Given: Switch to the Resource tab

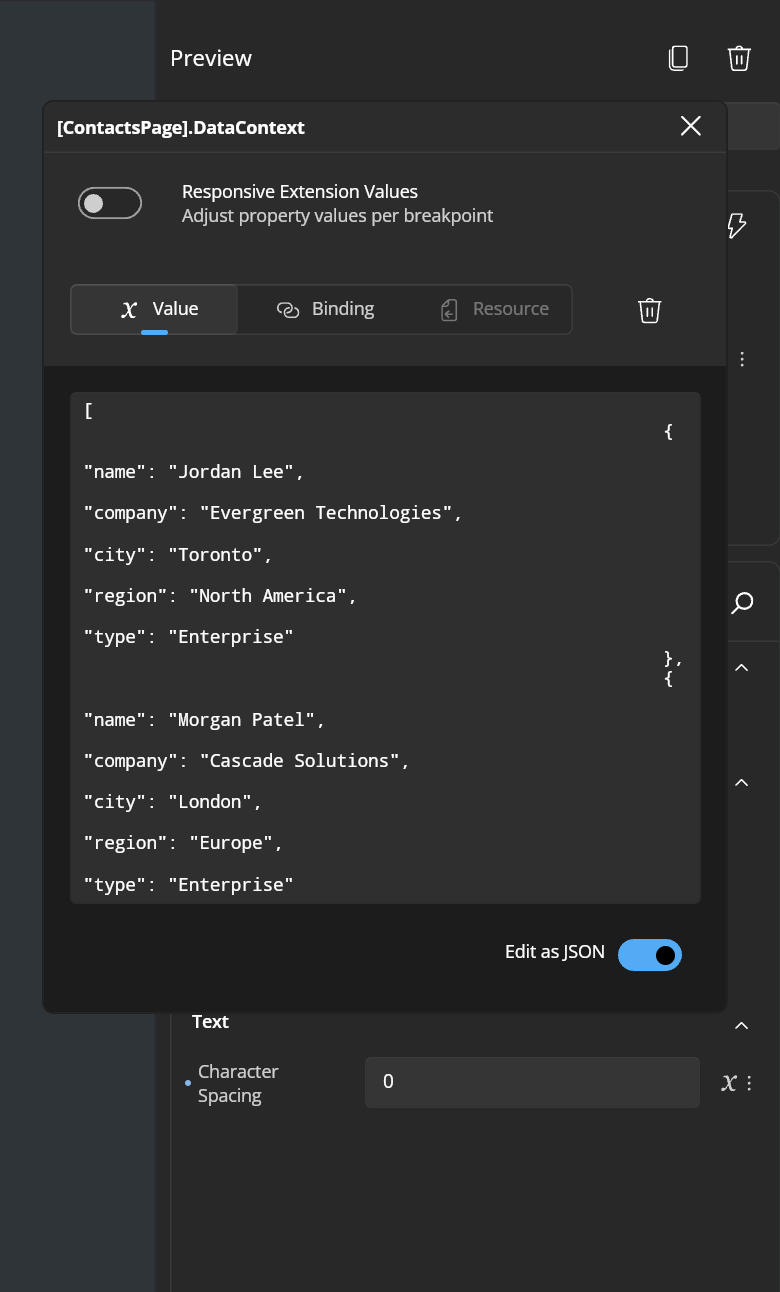Looking at the screenshot, I should pyautogui.click(x=495, y=309).
